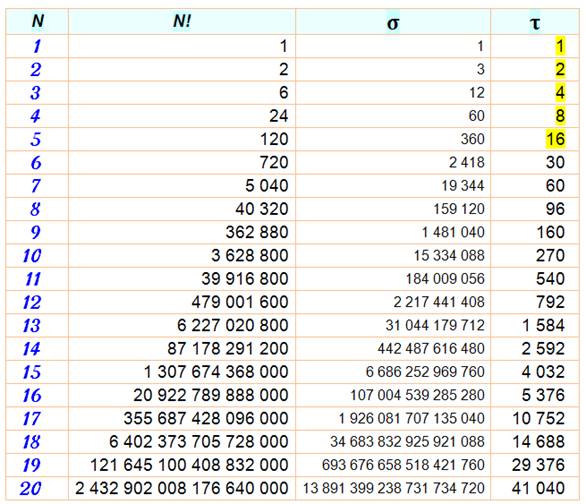This screenshot has height=504, width=586.
Task: Click row number 13 in first column
Action: [x=31, y=325]
